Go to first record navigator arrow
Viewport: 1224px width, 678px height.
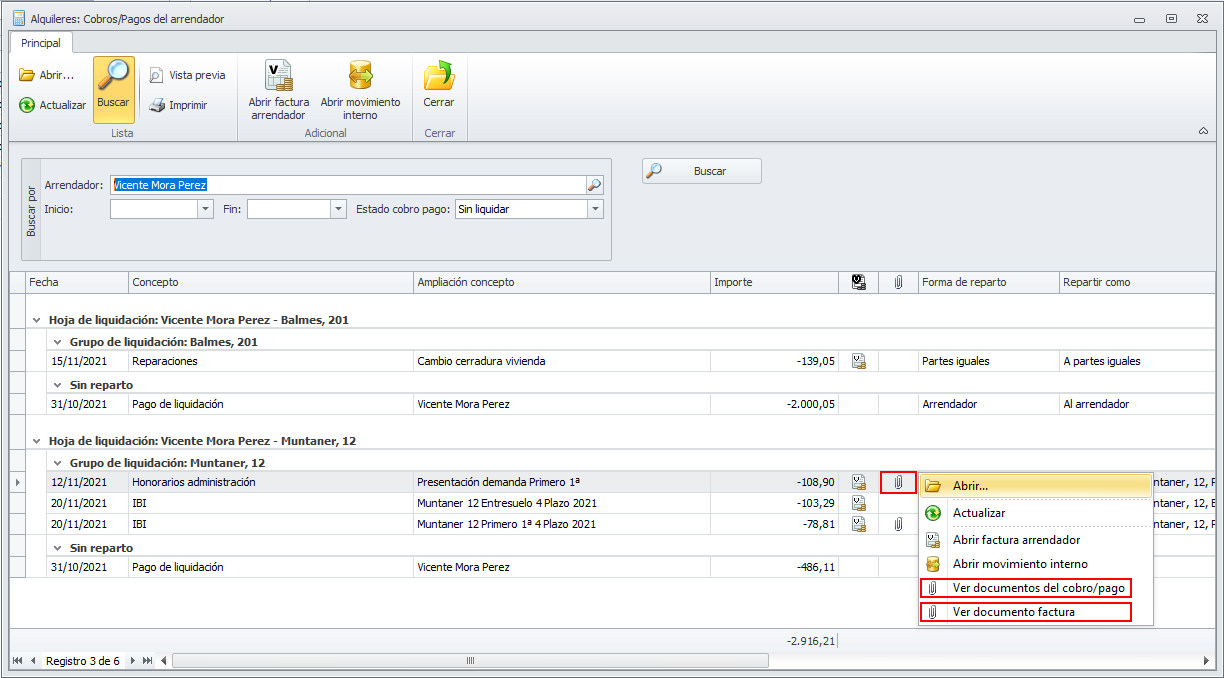(17, 661)
